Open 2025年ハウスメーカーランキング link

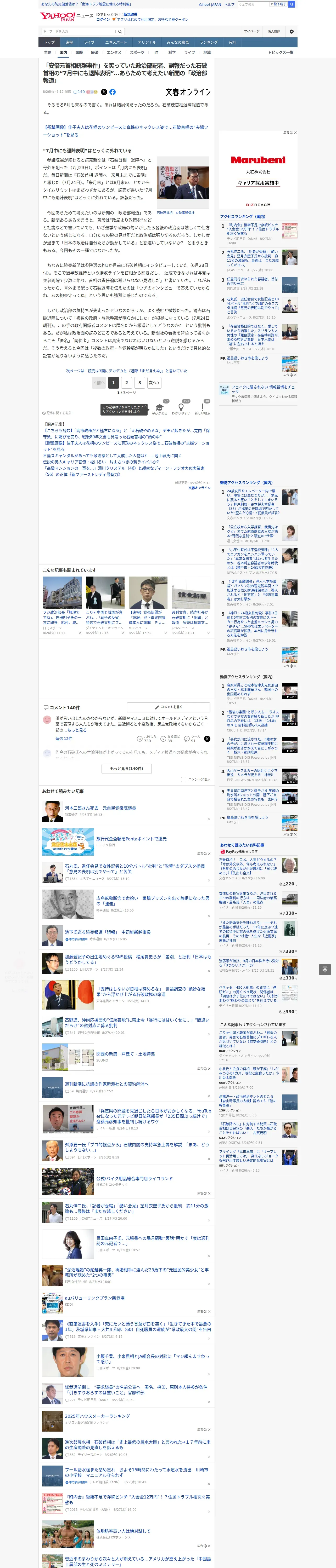click(x=98, y=1416)
